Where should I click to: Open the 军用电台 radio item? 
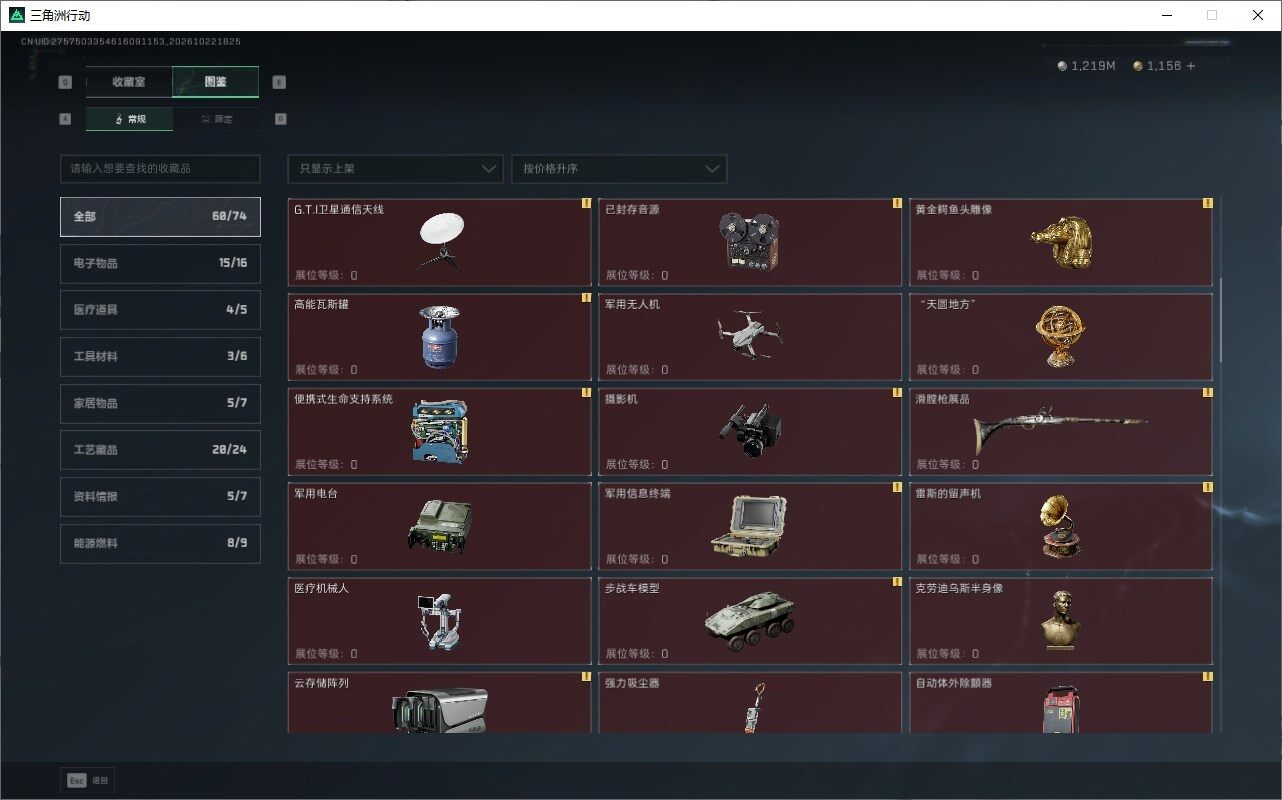(x=439, y=526)
